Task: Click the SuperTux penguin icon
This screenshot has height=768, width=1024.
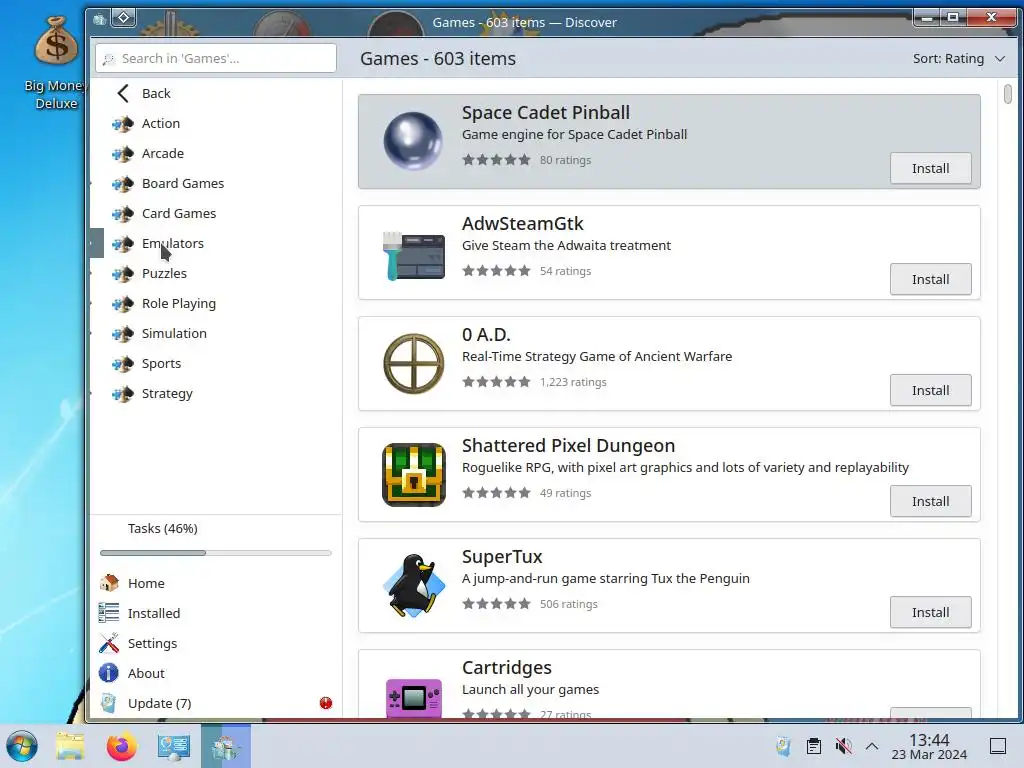Action: pyautogui.click(x=413, y=585)
